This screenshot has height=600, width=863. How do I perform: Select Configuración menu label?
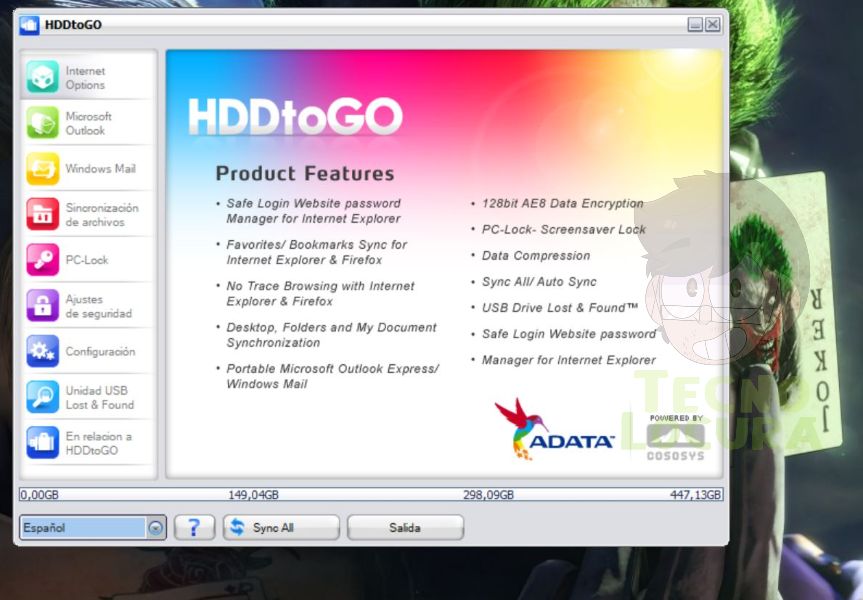coord(100,352)
